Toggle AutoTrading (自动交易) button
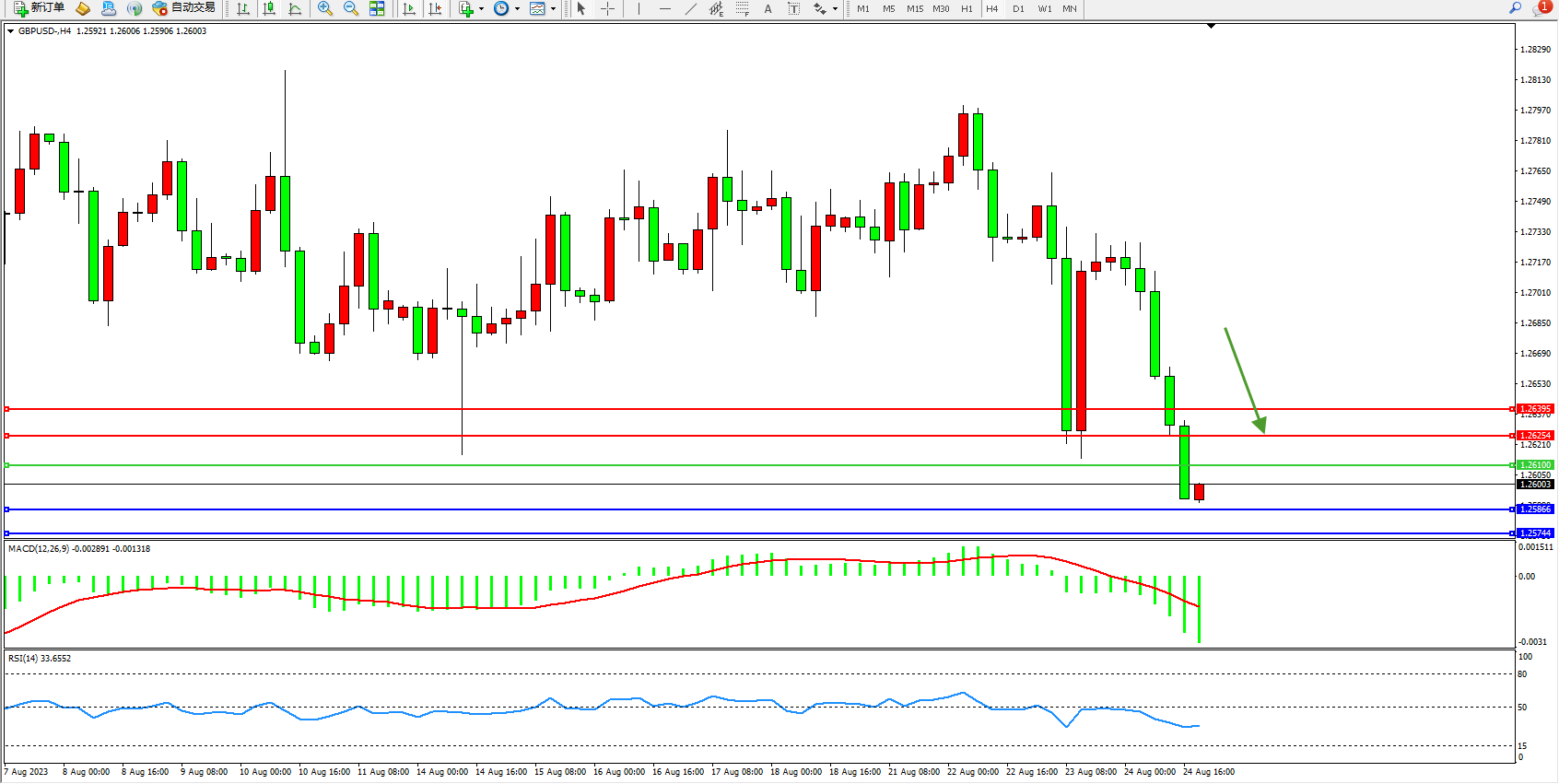Image resolution: width=1559 pixels, height=784 pixels. coord(184,8)
